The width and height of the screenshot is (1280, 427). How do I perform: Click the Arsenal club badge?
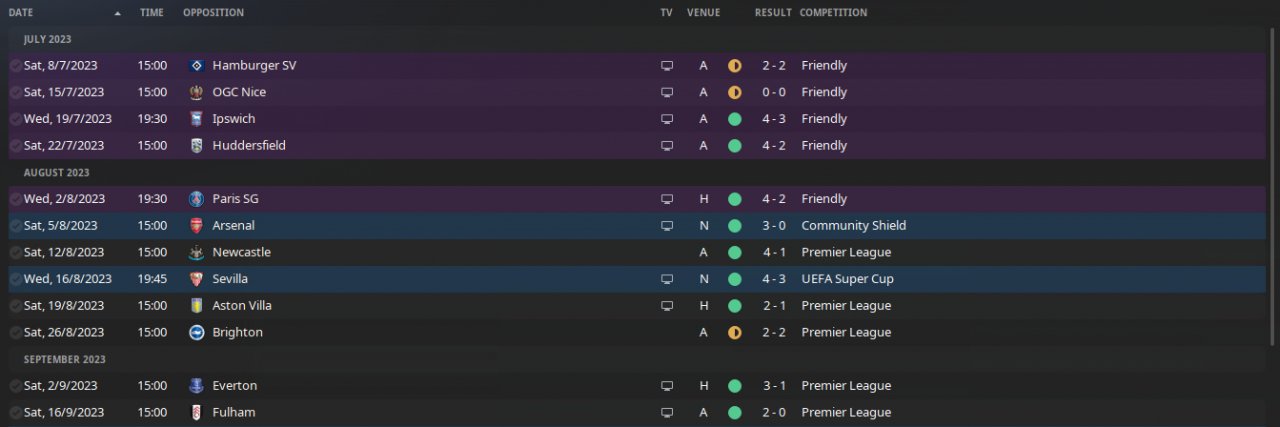tap(196, 226)
